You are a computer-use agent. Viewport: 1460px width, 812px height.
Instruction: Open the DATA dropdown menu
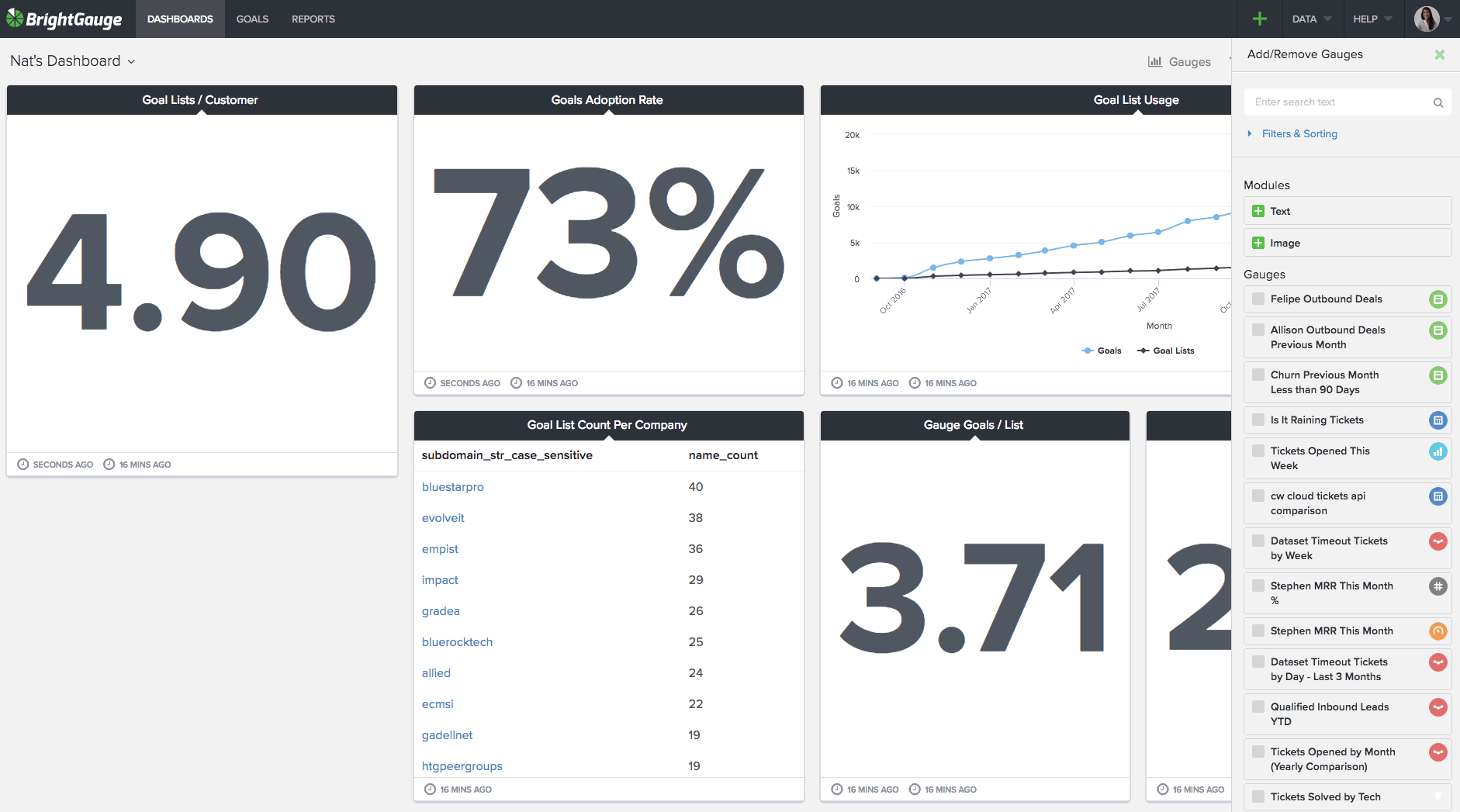pos(1312,19)
